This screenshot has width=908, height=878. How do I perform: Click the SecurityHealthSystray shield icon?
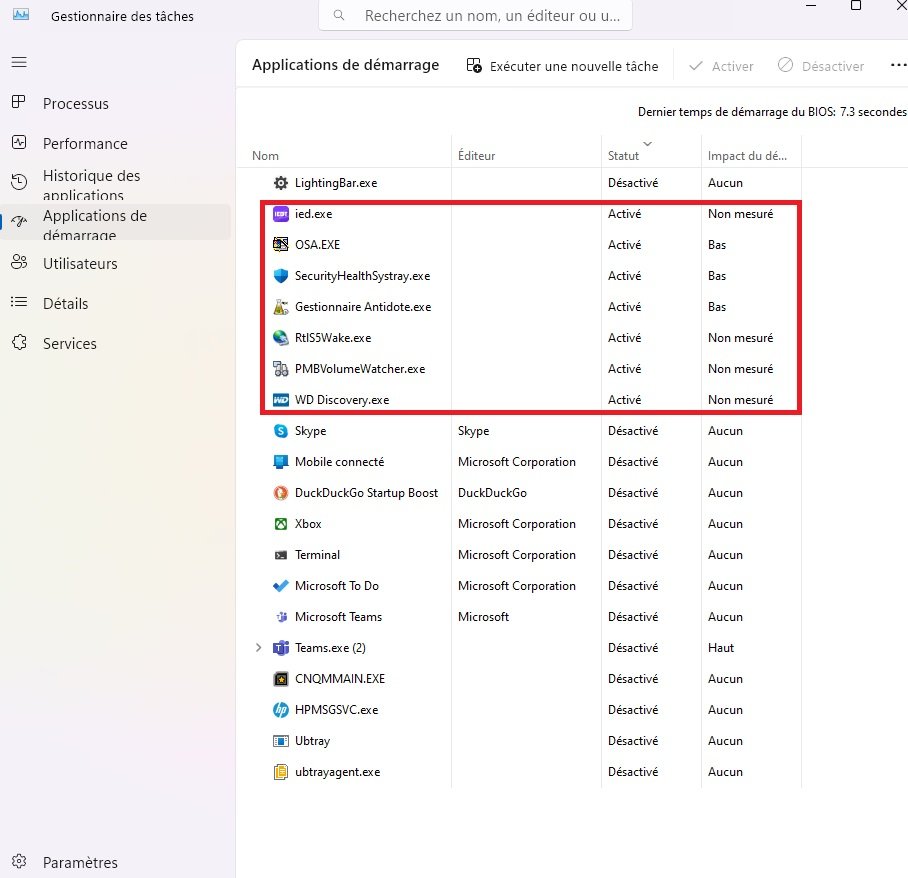click(281, 276)
